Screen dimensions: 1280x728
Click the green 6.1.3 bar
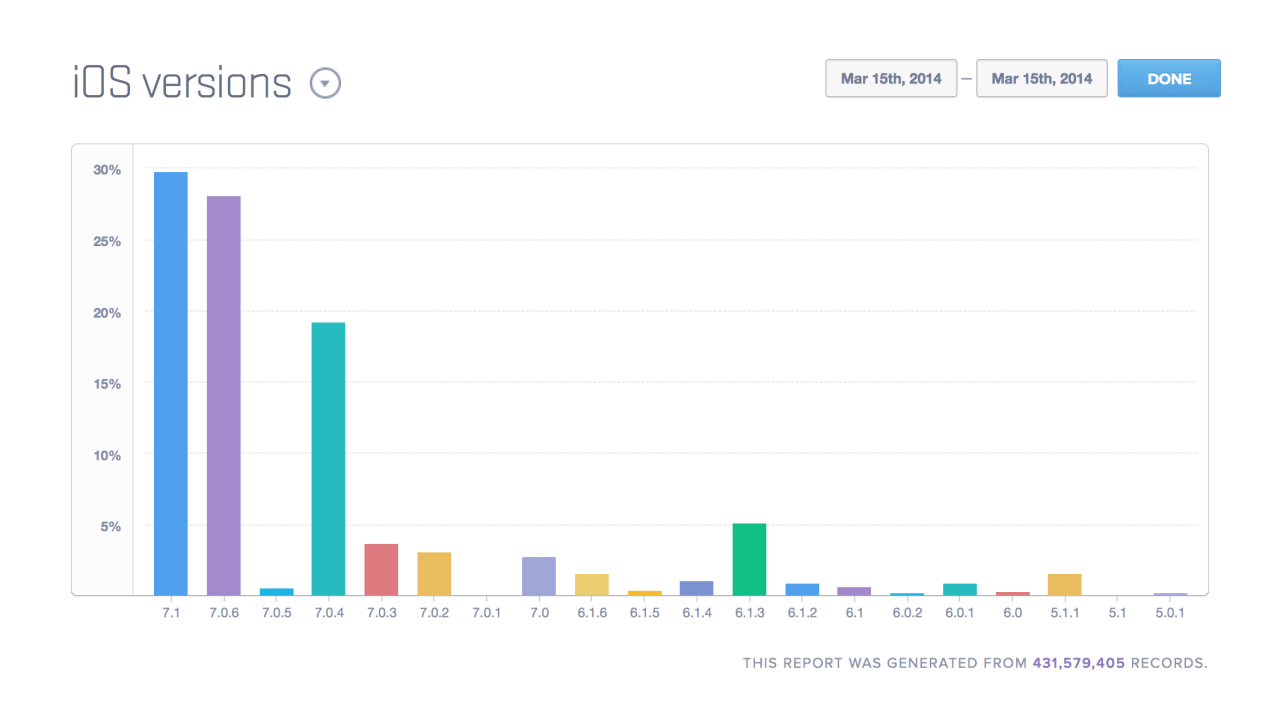point(749,559)
